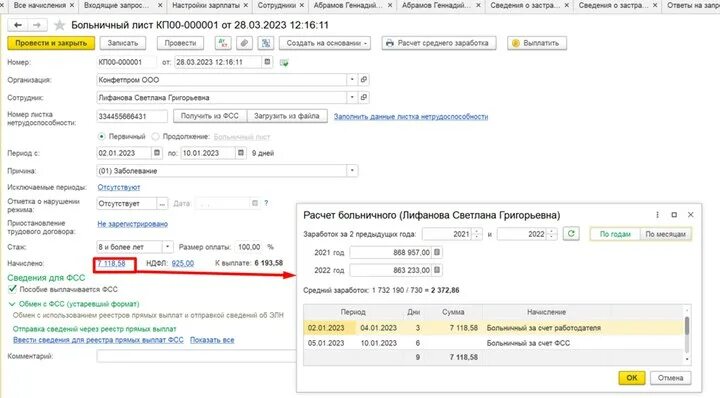This screenshot has width=720, height=398.
Task: Click the Выплатить button
Action: point(536,43)
